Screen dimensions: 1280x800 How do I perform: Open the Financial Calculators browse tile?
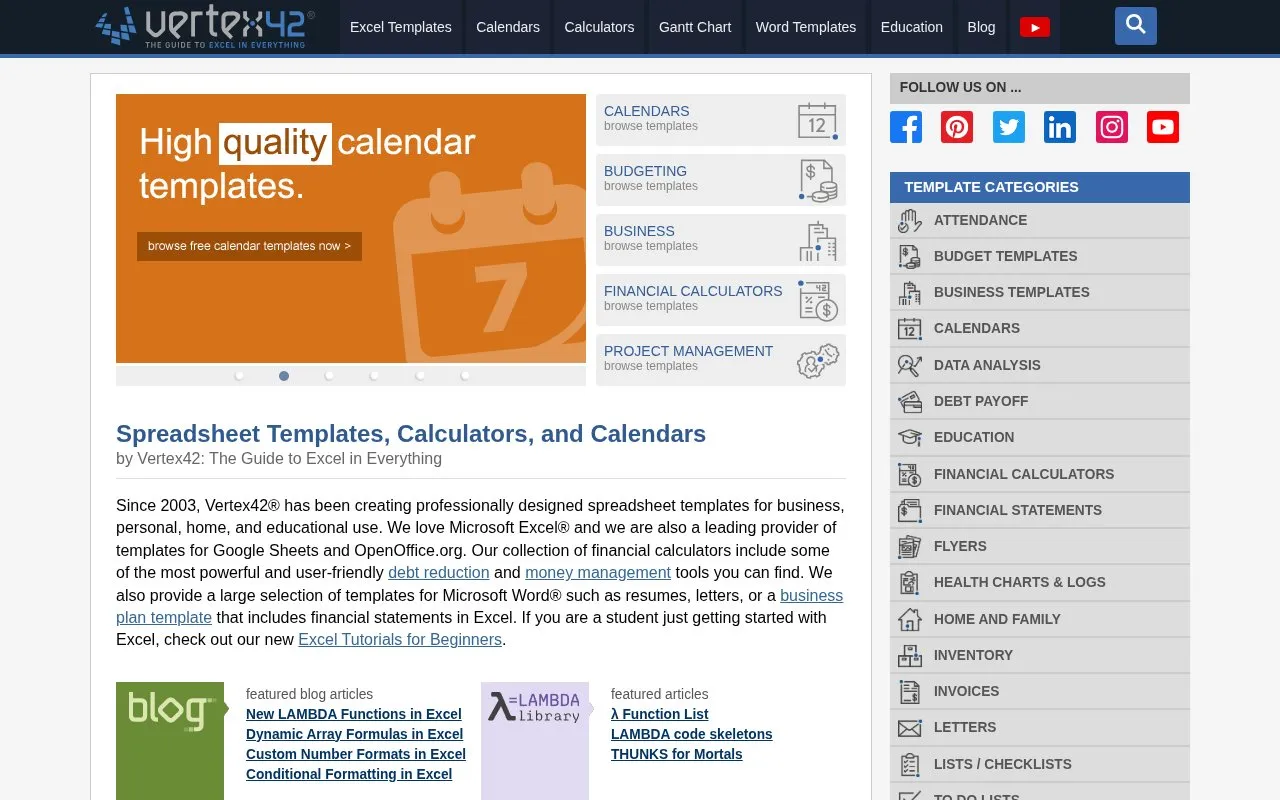point(721,300)
